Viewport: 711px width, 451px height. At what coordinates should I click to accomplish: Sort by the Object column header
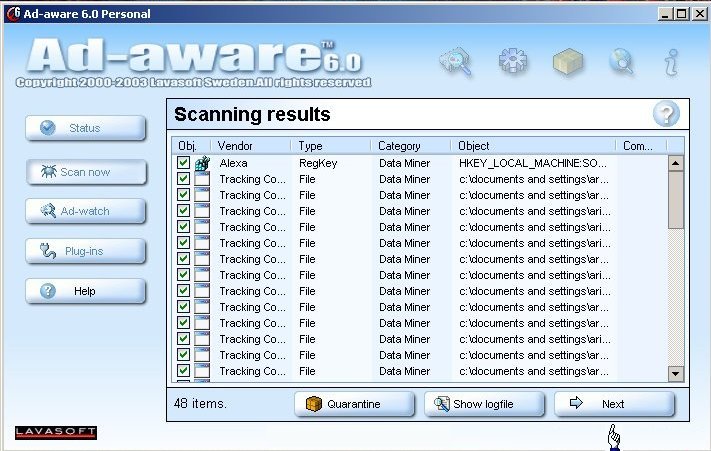tap(534, 146)
